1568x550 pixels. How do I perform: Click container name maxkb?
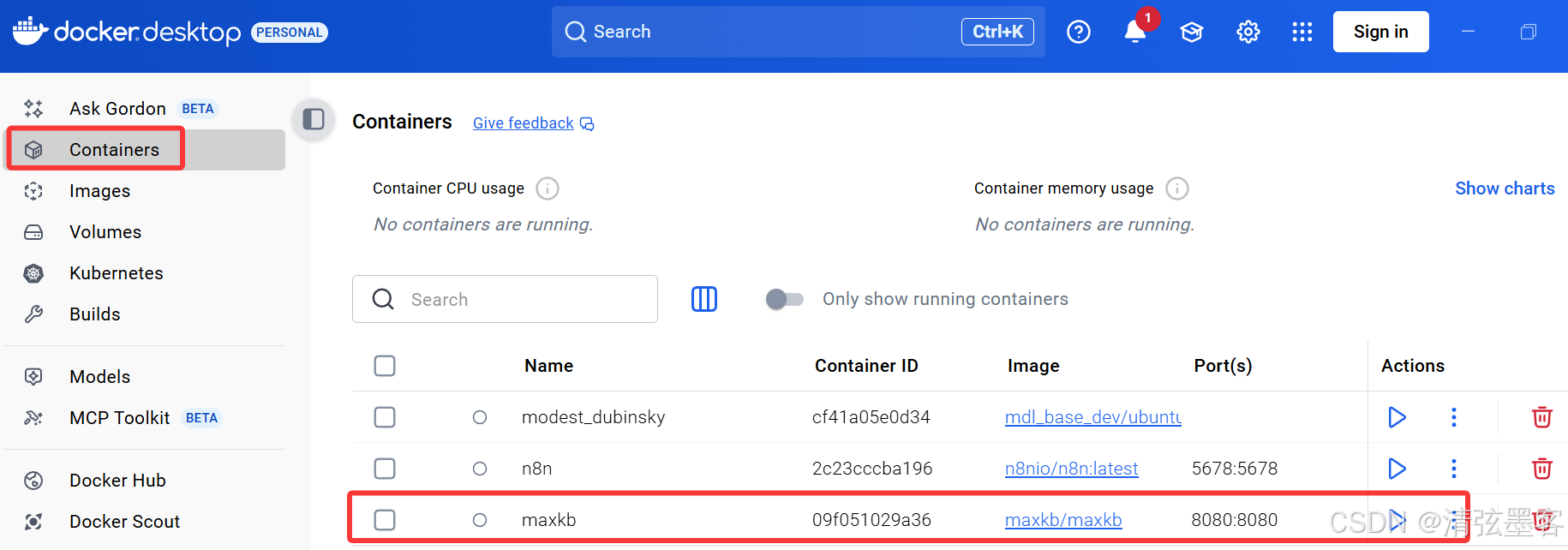click(x=549, y=520)
